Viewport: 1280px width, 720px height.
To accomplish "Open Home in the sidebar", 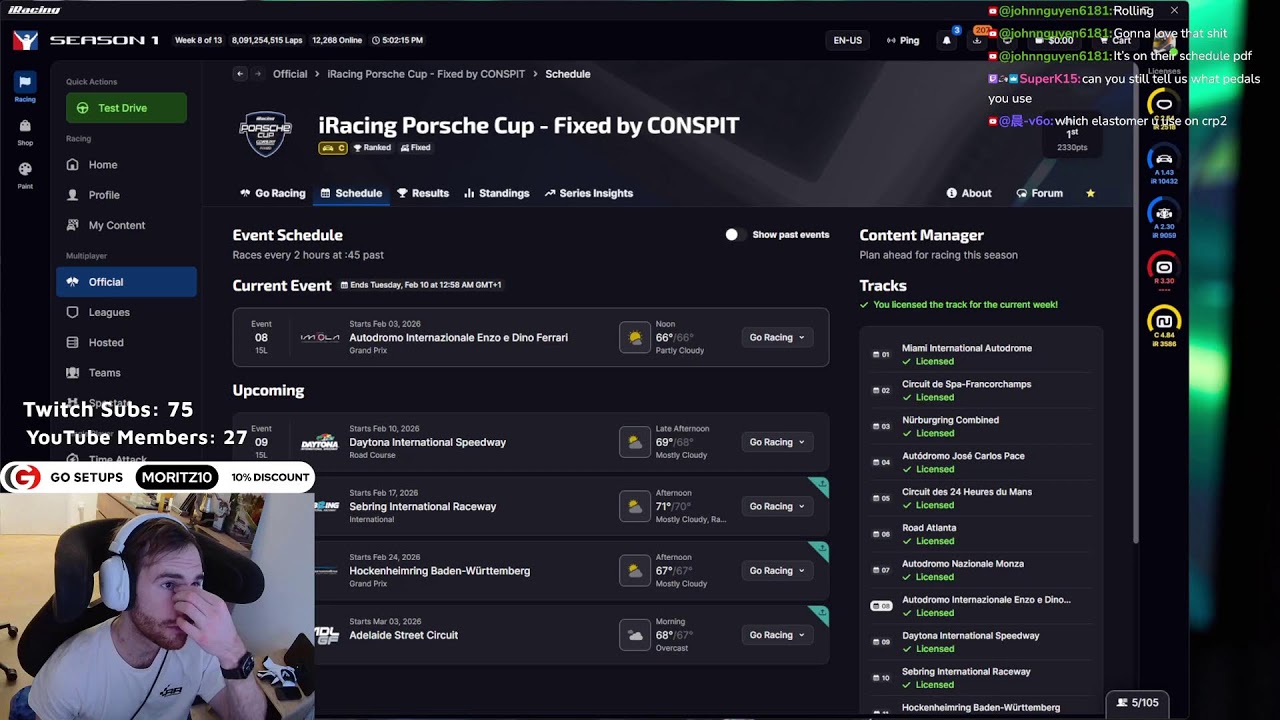I will [126, 165].
